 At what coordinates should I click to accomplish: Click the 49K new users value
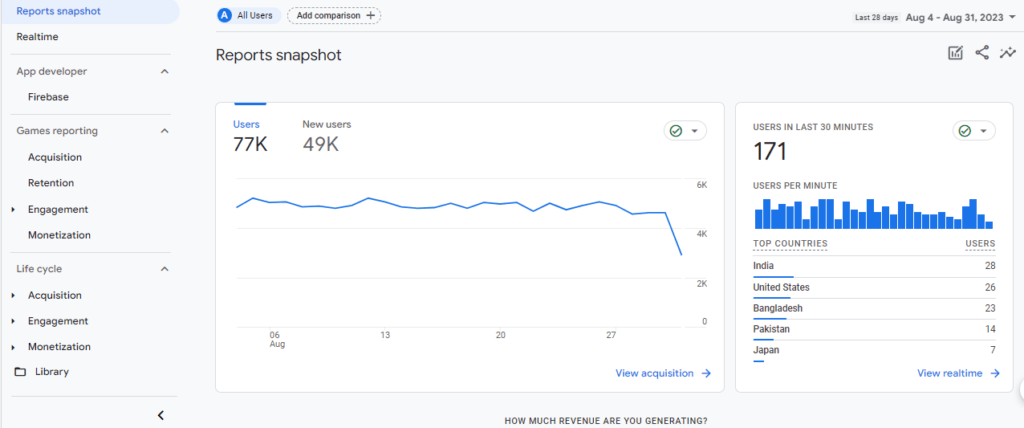pos(321,144)
